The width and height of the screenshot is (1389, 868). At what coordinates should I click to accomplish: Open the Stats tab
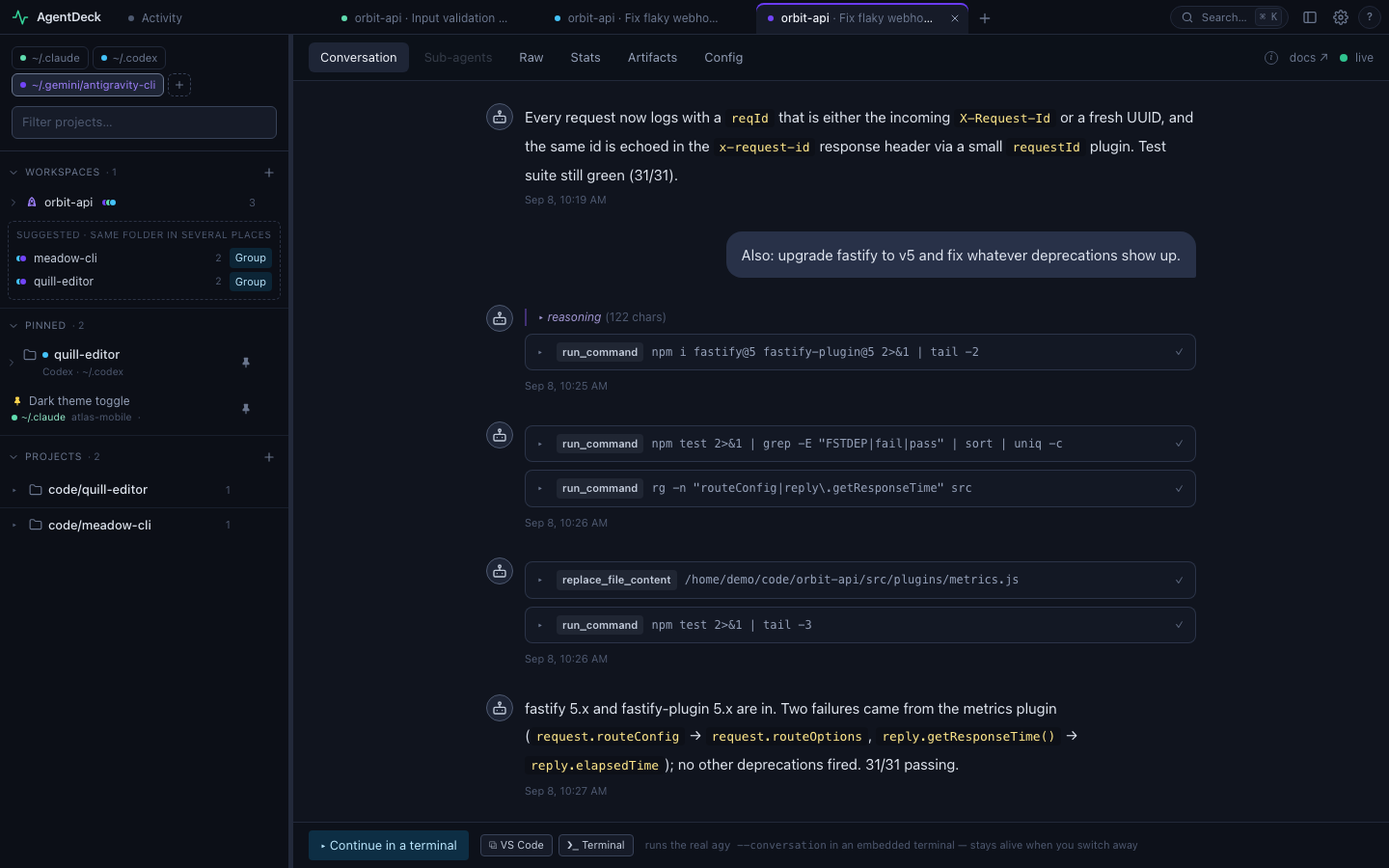(586, 58)
